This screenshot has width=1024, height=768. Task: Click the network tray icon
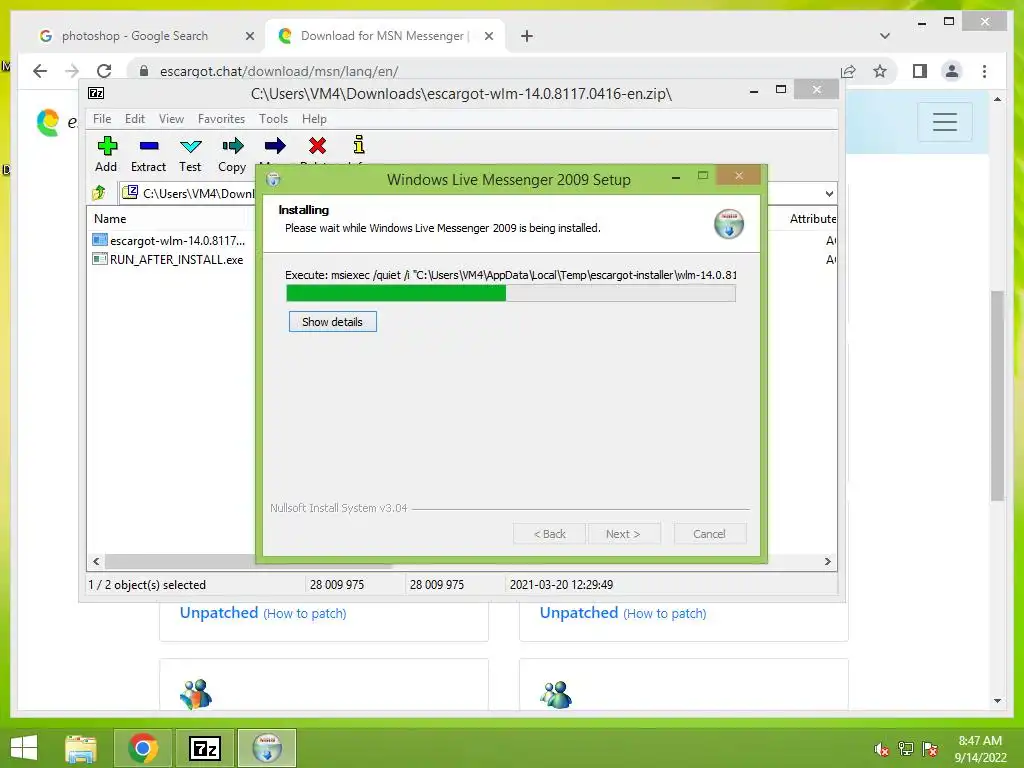[x=906, y=749]
